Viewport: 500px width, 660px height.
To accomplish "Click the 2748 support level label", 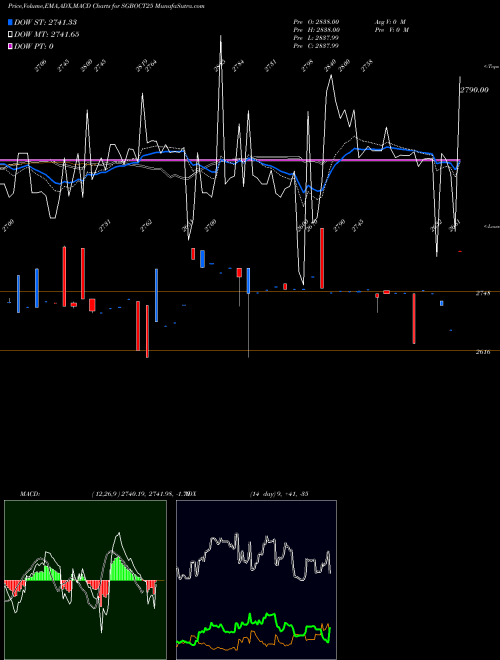I will click(482, 293).
